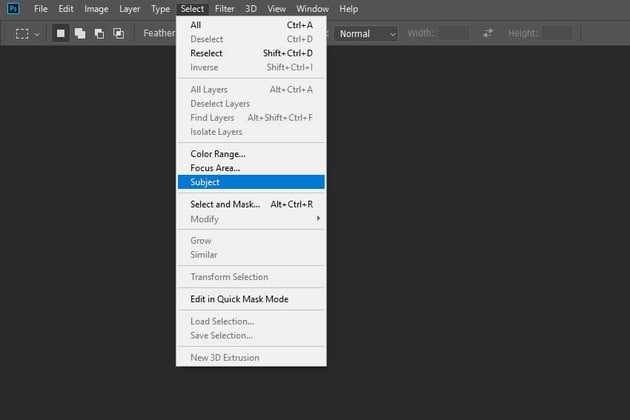Screen dimensions: 630x420
Task: Click Isolate Layers menu item
Action: [x=251, y=132]
